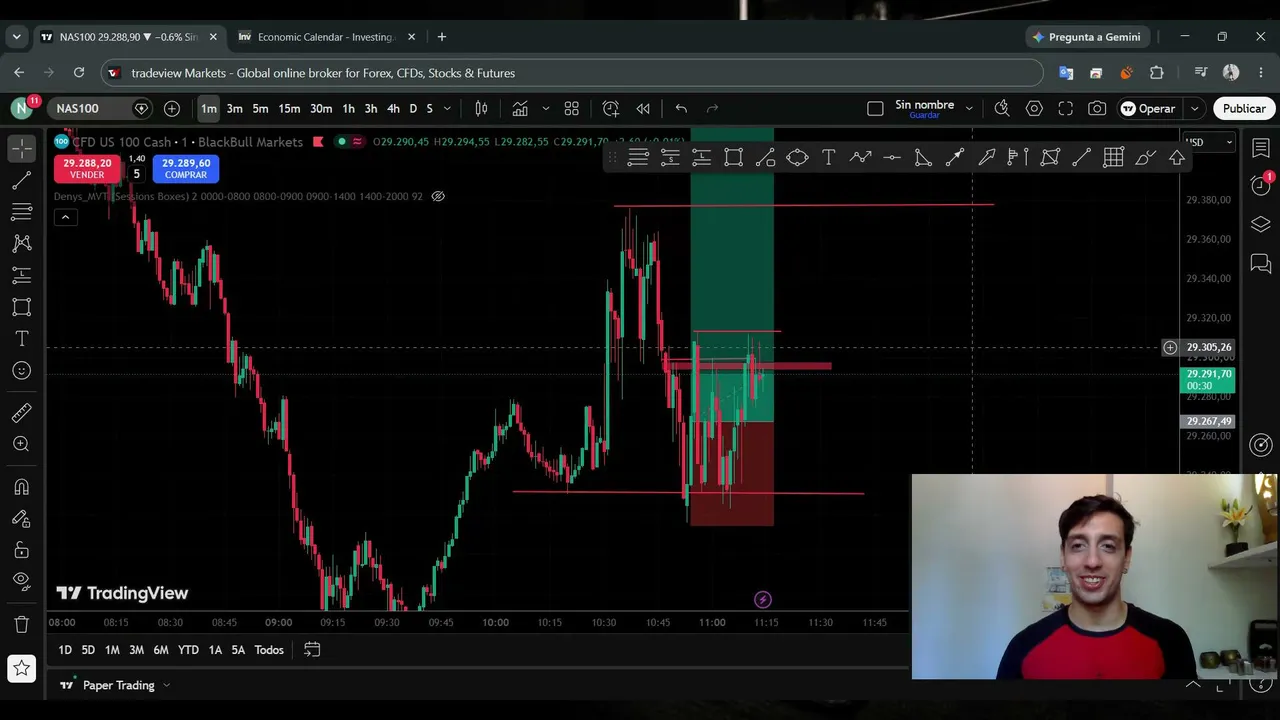Viewport: 1280px width, 720px height.
Task: Open indicator templates grid
Action: [x=572, y=108]
